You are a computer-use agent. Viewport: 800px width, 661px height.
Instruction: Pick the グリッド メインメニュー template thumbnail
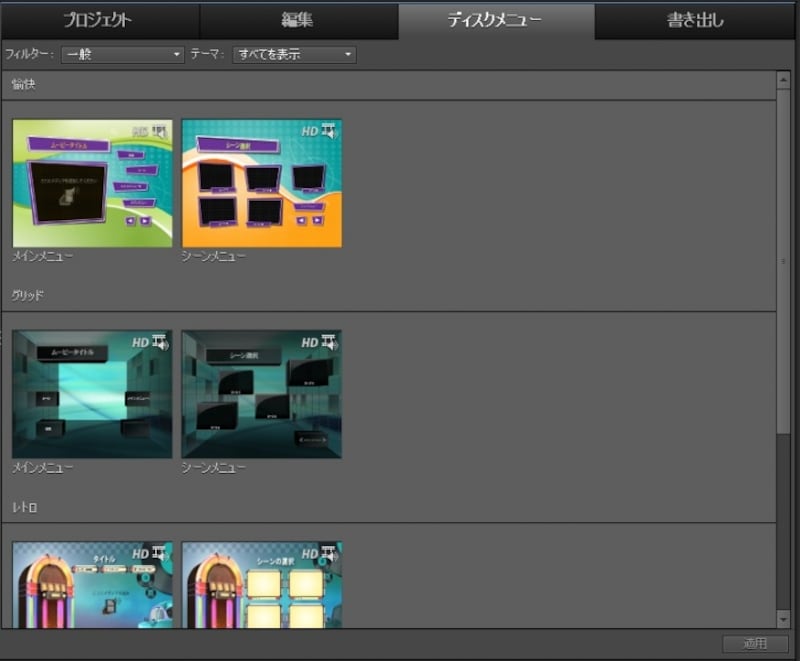click(x=92, y=394)
